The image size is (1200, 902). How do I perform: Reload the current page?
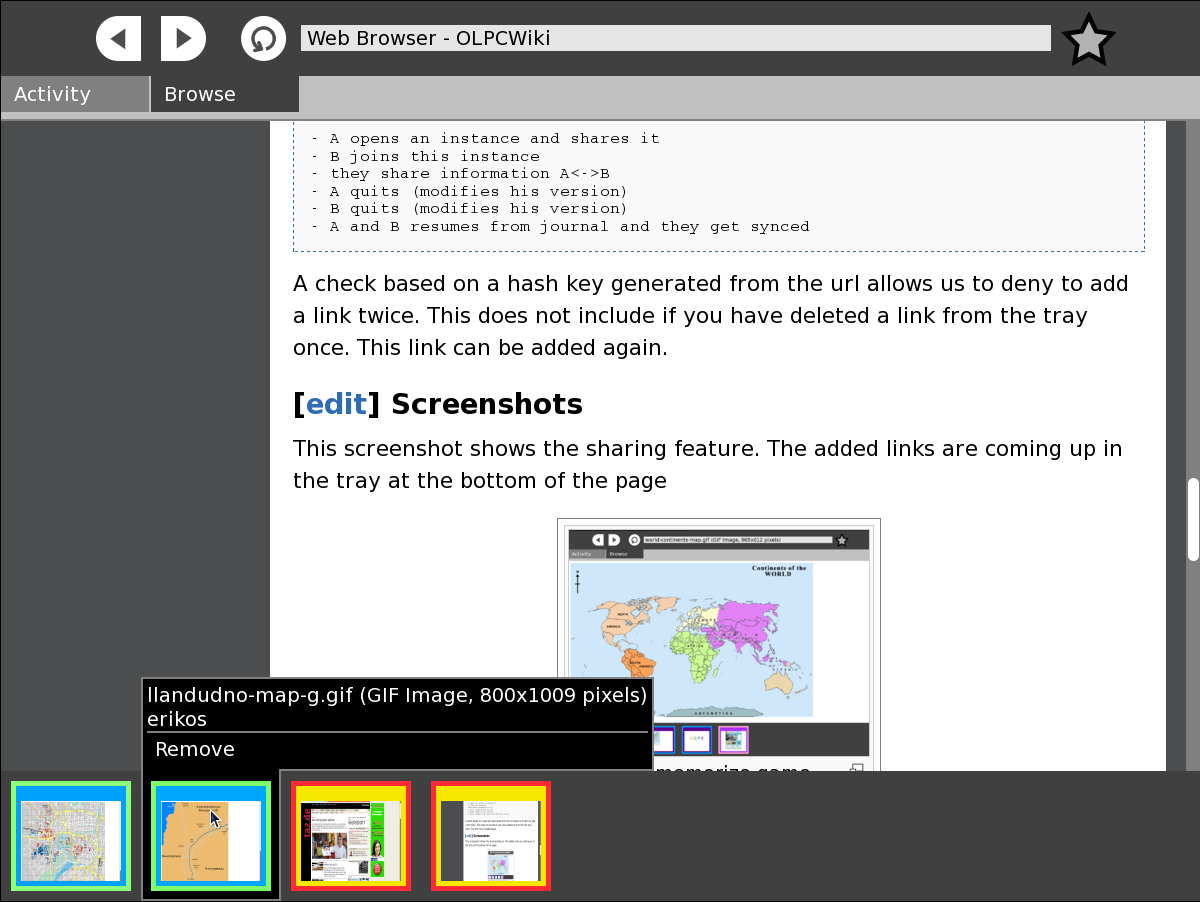tap(264, 39)
